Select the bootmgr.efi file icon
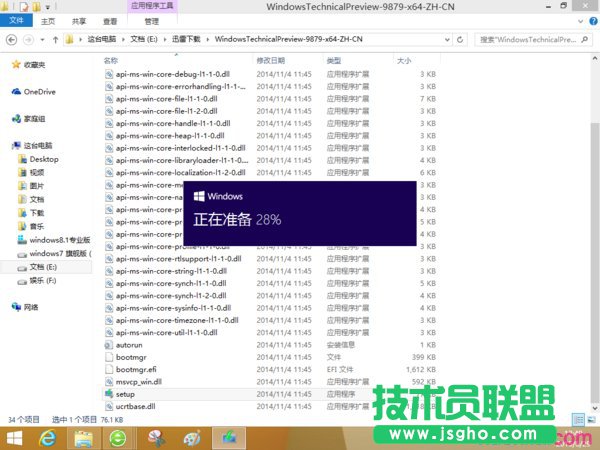The height and width of the screenshot is (450, 600). point(109,369)
